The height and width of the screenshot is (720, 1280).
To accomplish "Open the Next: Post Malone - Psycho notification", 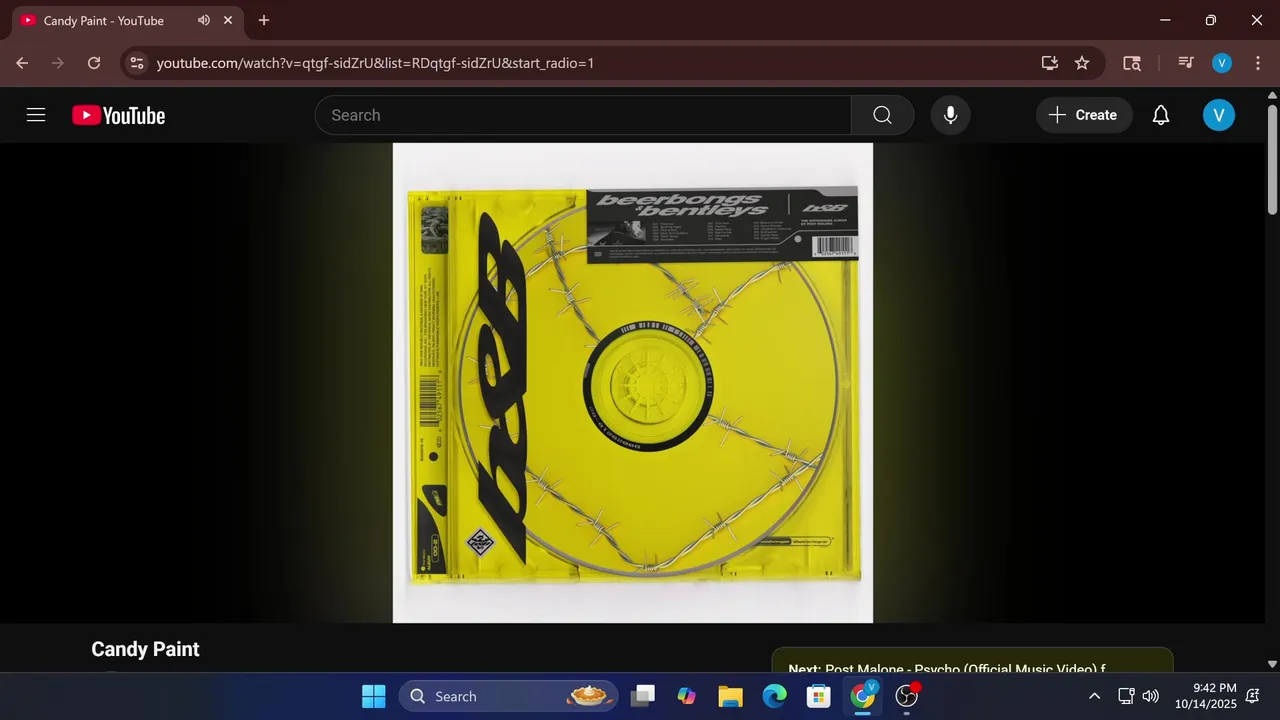I will tap(972, 661).
